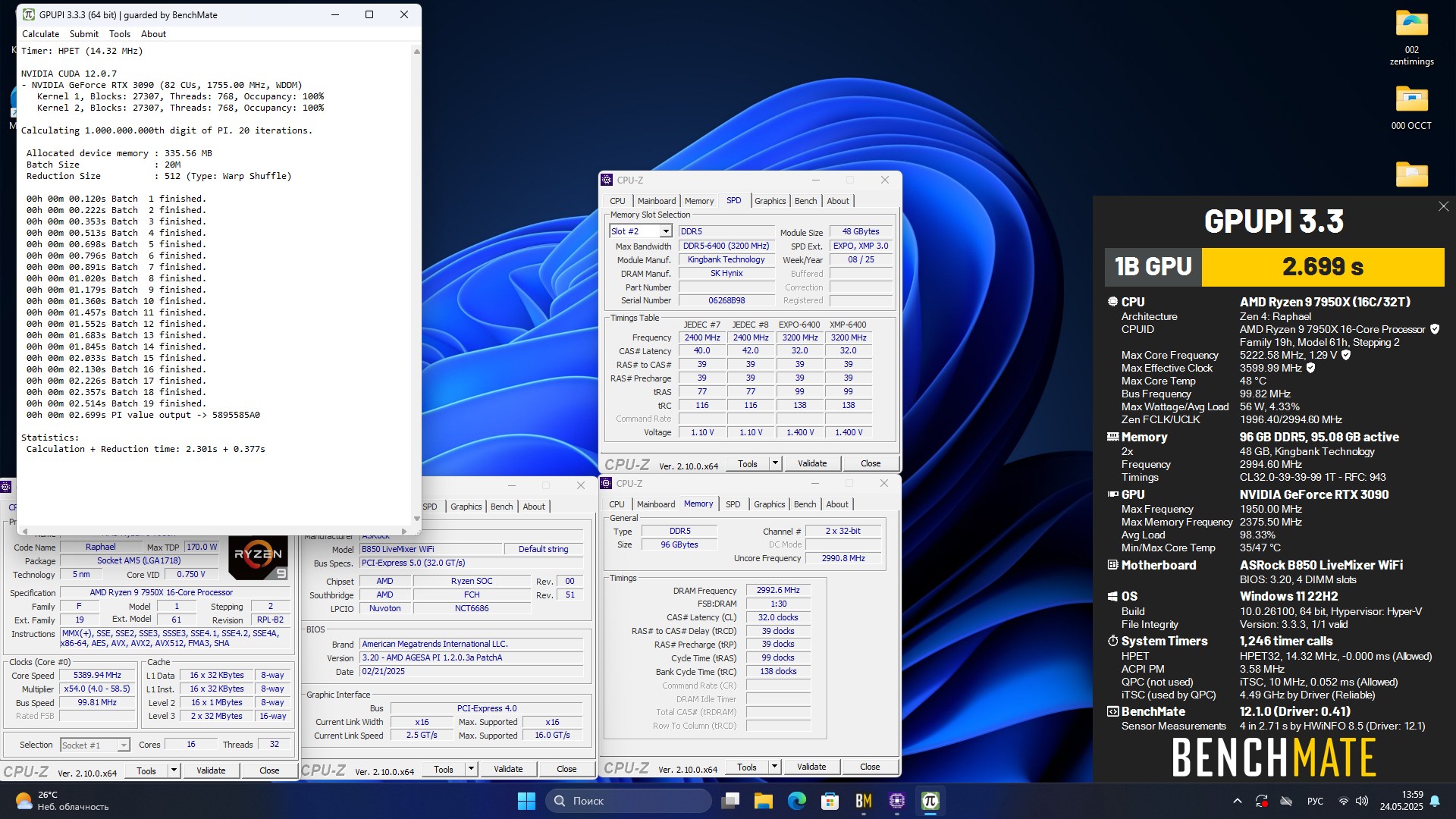Launch Microsoft Store from the taskbar

(830, 801)
